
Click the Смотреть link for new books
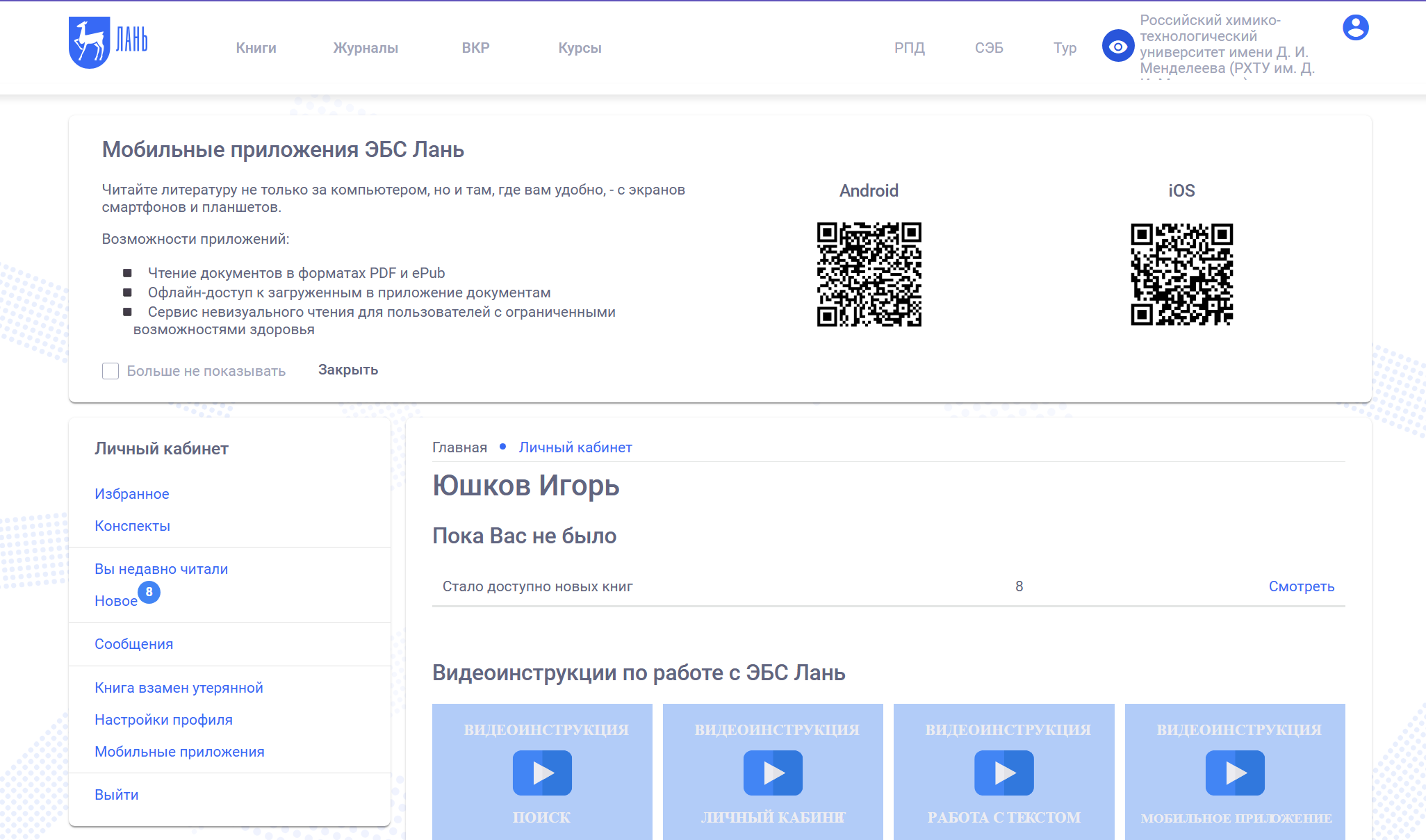(x=1301, y=586)
